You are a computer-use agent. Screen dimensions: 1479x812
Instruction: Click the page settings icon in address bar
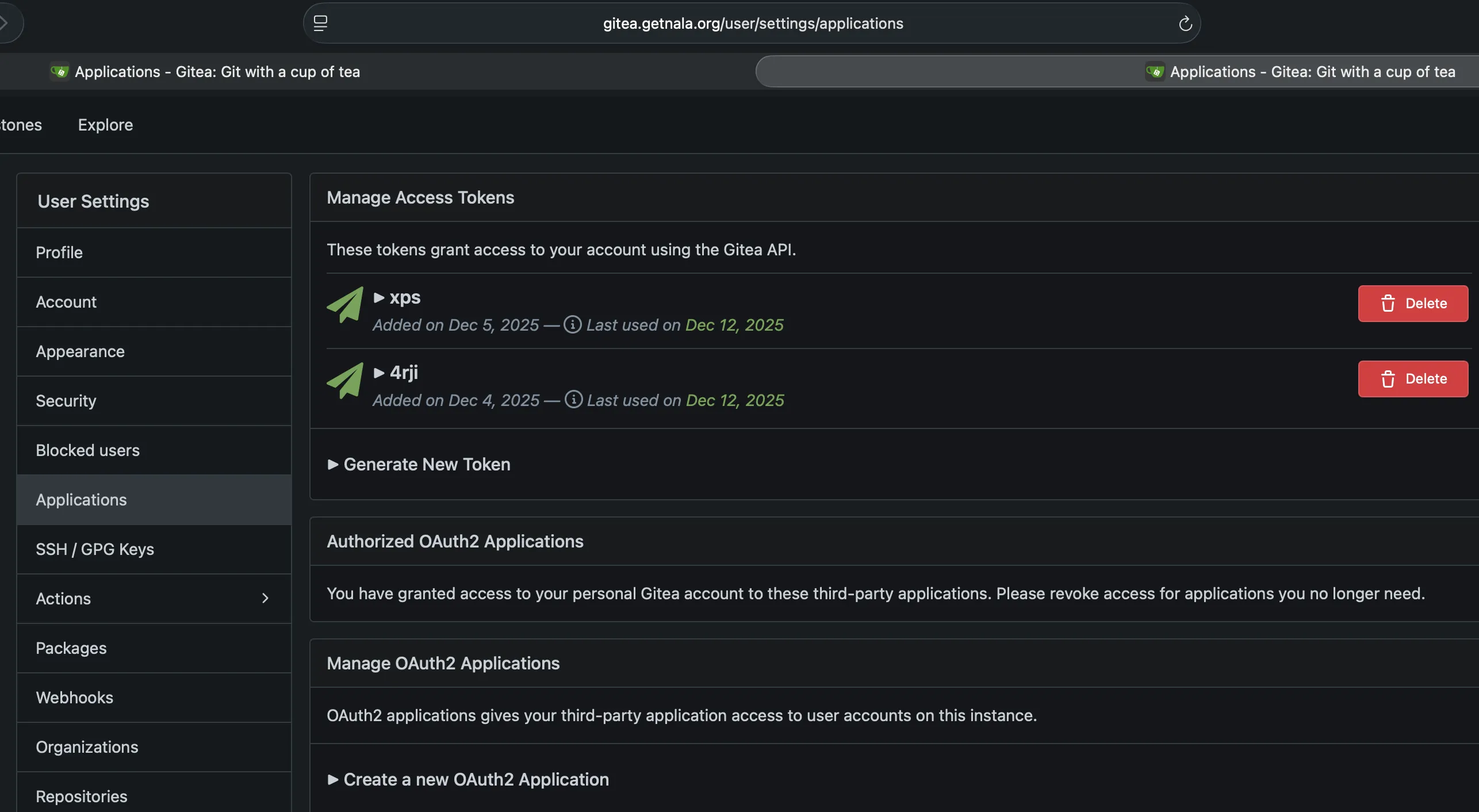click(x=320, y=24)
